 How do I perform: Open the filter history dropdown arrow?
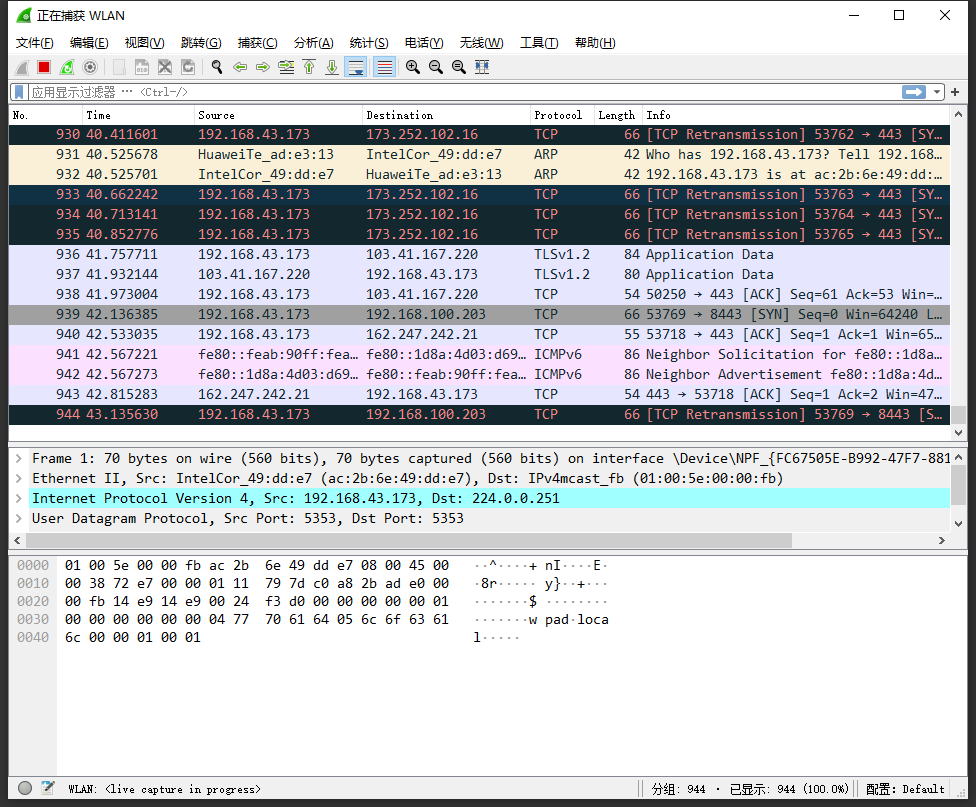point(936,91)
